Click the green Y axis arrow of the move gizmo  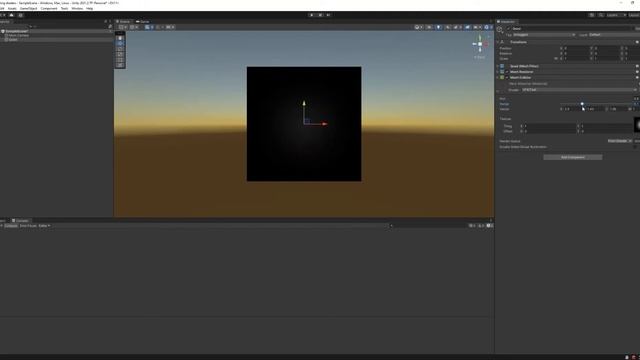(x=304, y=104)
